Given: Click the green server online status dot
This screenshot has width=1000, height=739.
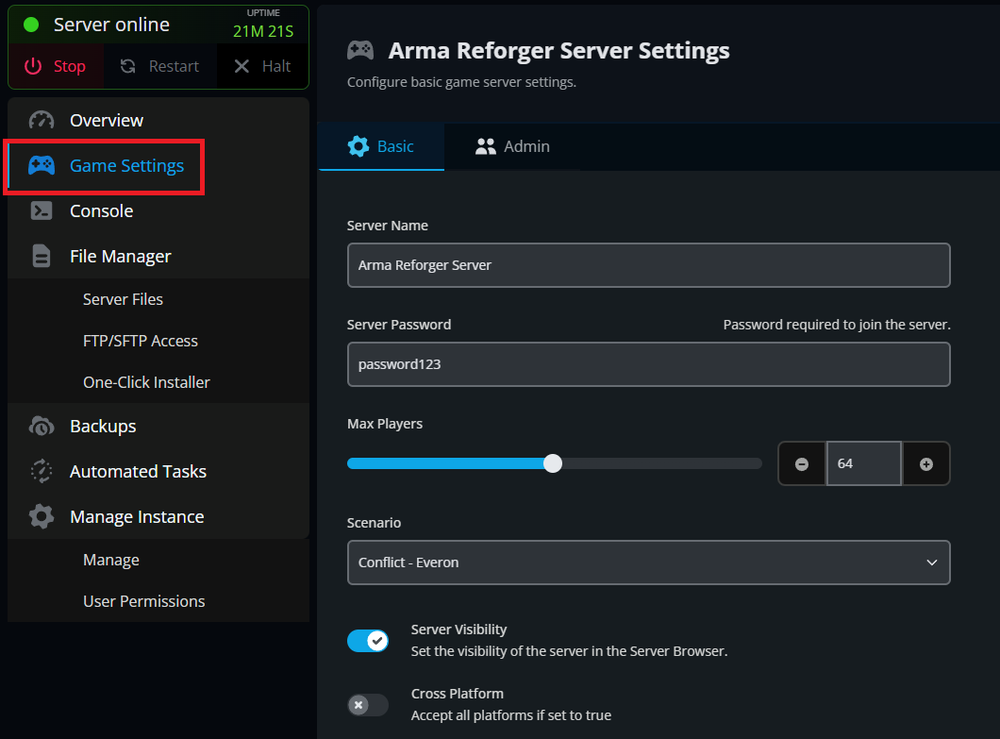Looking at the screenshot, I should (31, 25).
